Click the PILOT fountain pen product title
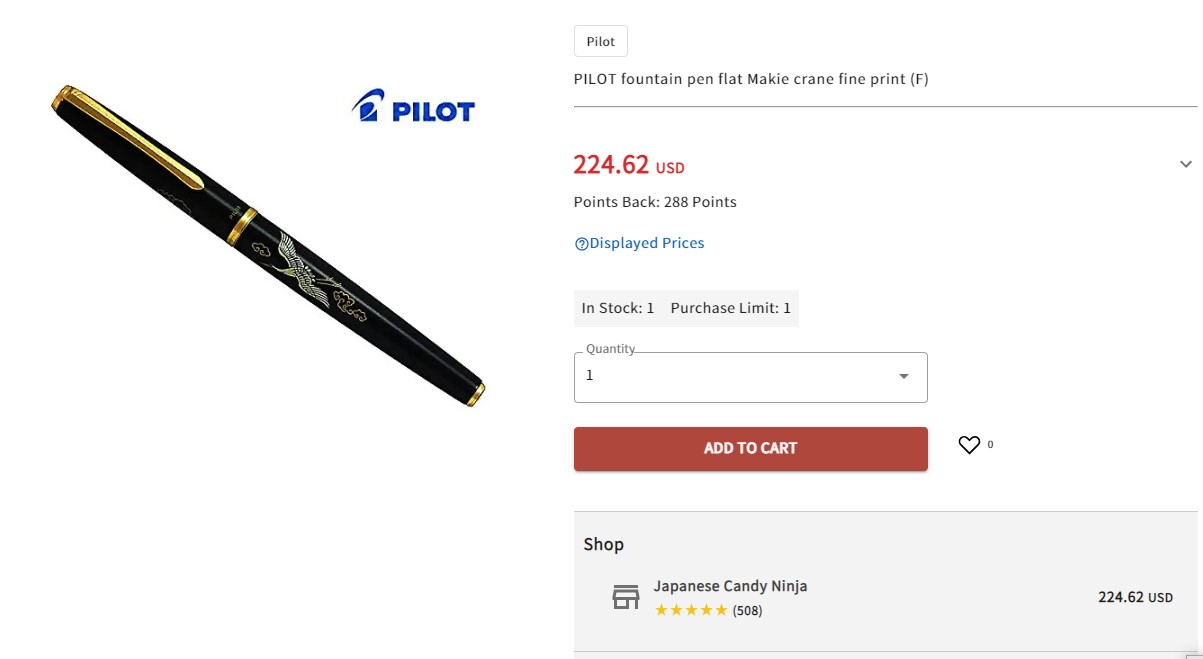Viewport: 1203px width, 659px height. coord(751,79)
